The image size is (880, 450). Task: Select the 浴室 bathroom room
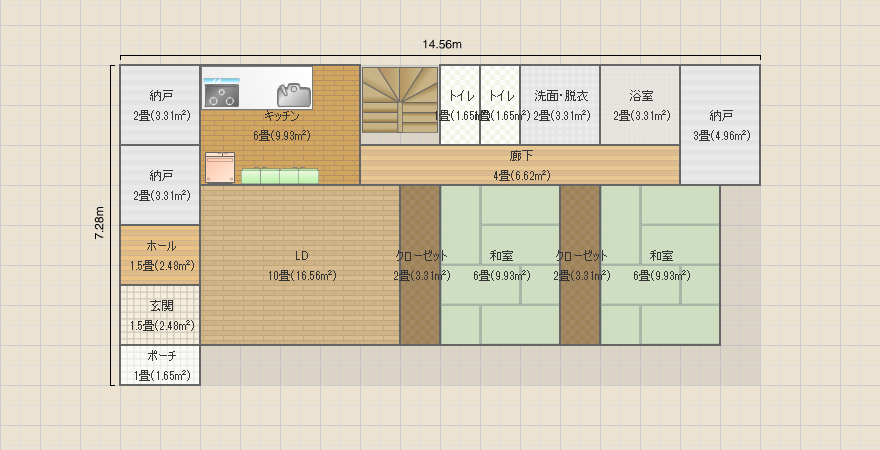(640, 105)
